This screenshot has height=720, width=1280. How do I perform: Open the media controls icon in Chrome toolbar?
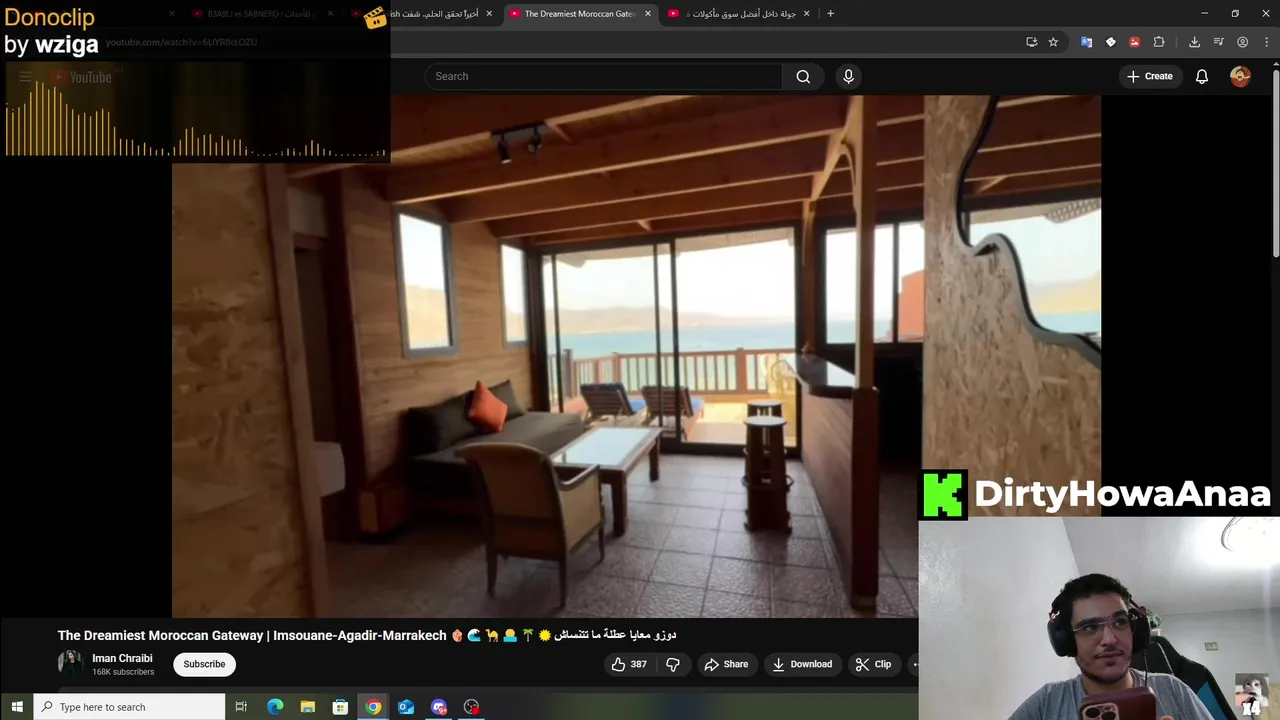pos(1218,42)
